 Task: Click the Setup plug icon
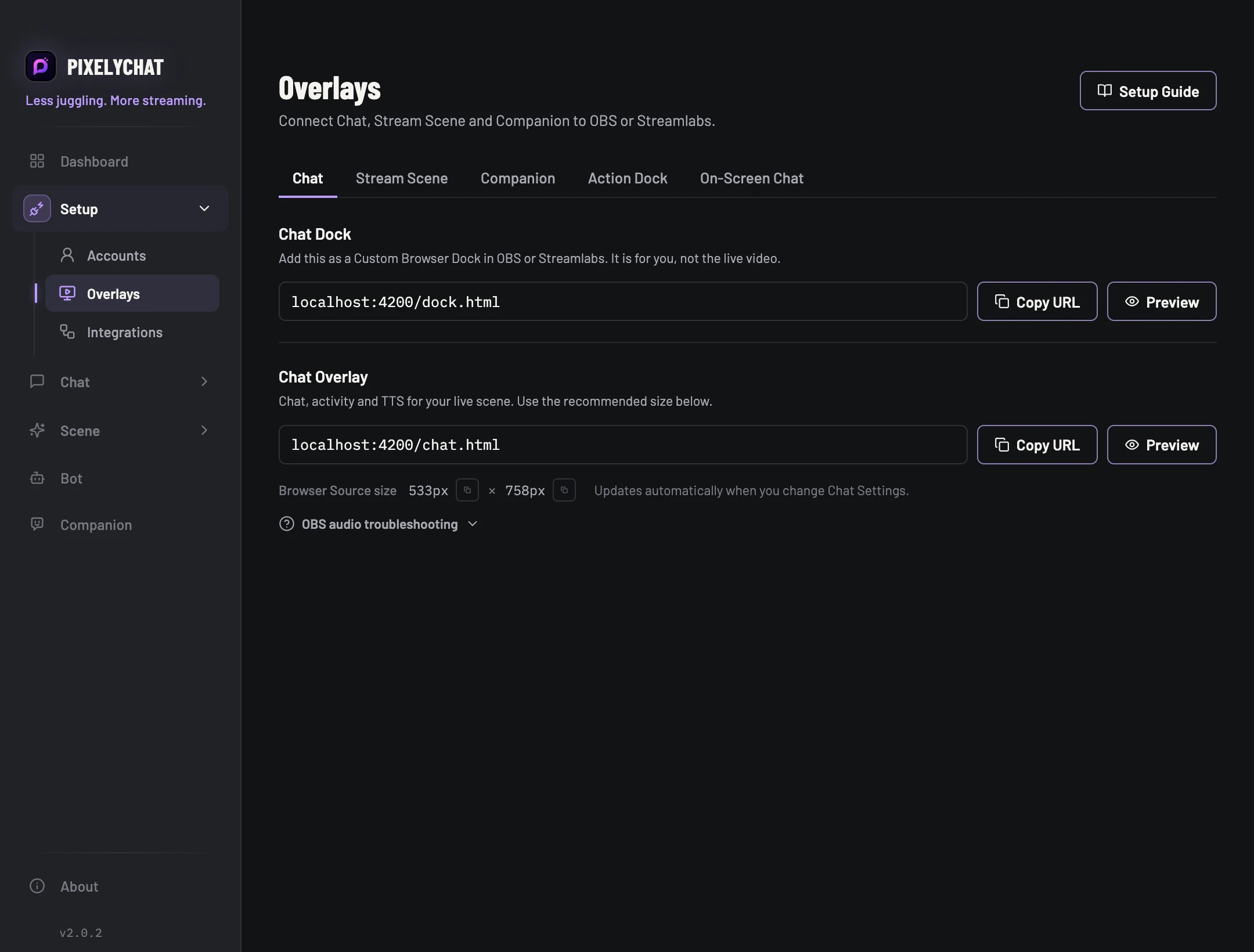tap(37, 208)
